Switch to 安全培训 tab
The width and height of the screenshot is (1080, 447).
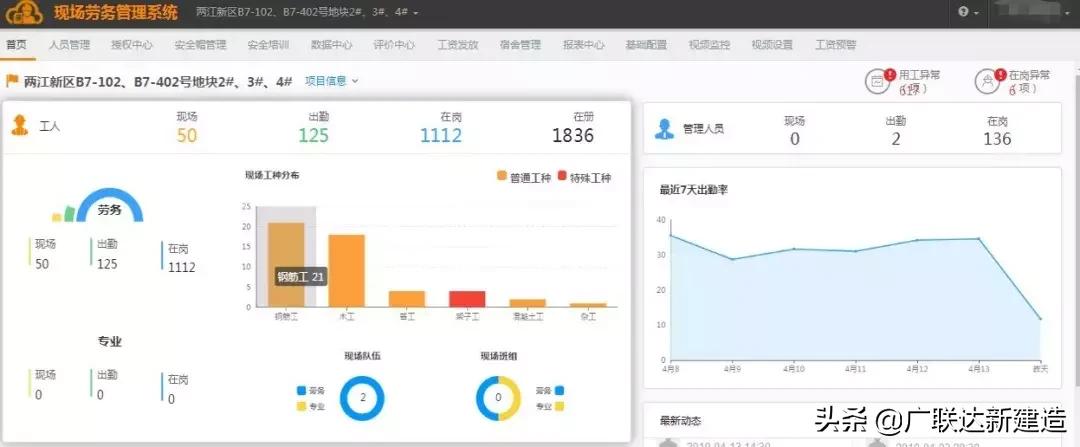(x=268, y=45)
